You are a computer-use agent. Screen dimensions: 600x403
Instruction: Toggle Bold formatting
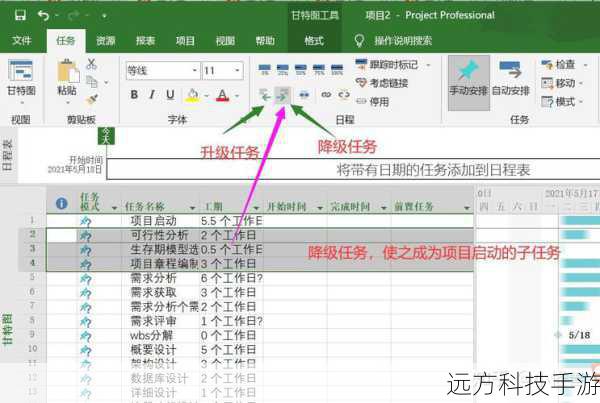[134, 95]
